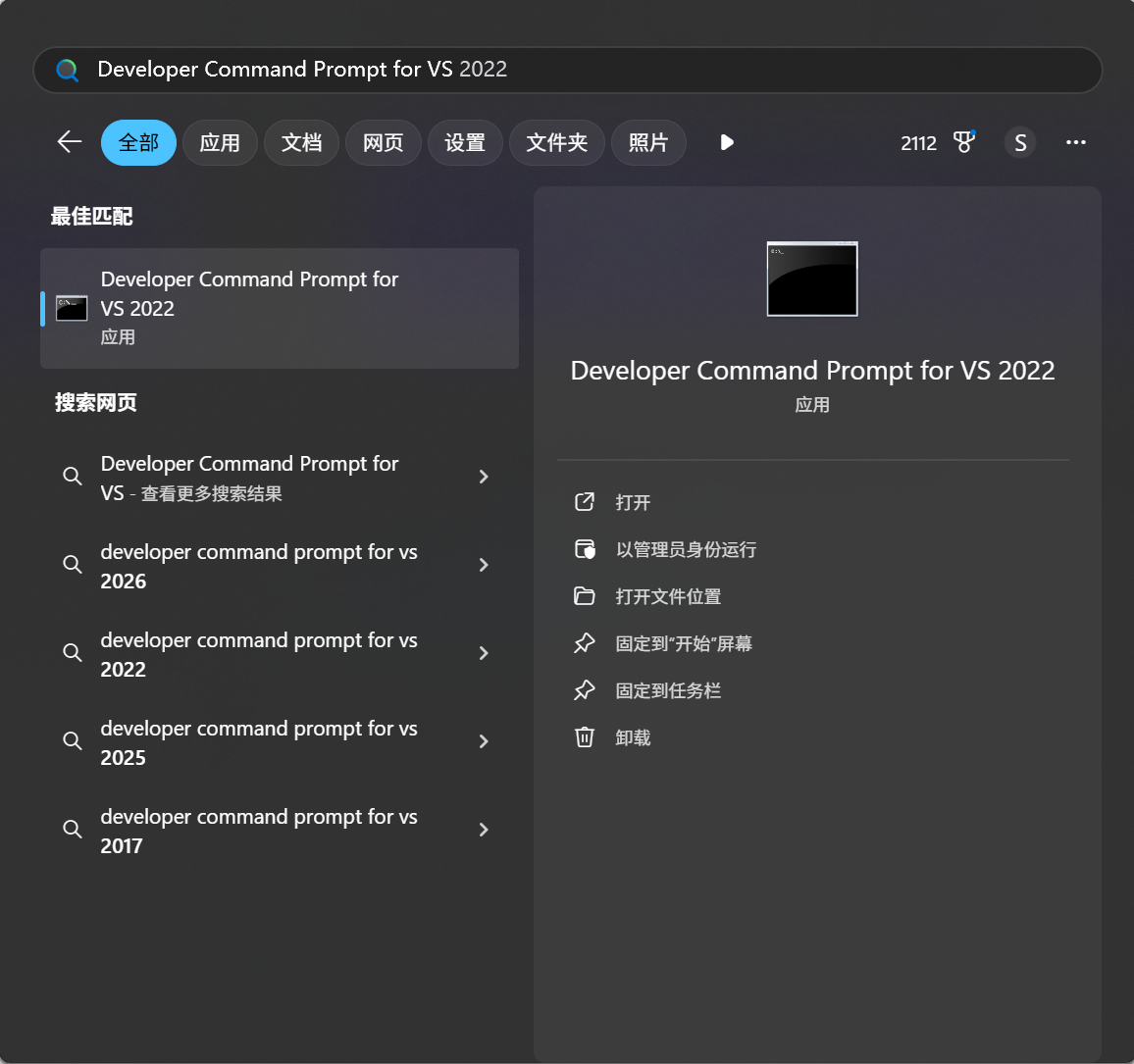This screenshot has height=1064, width=1134.
Task: Switch to the 应用 filter tab
Action: [220, 142]
